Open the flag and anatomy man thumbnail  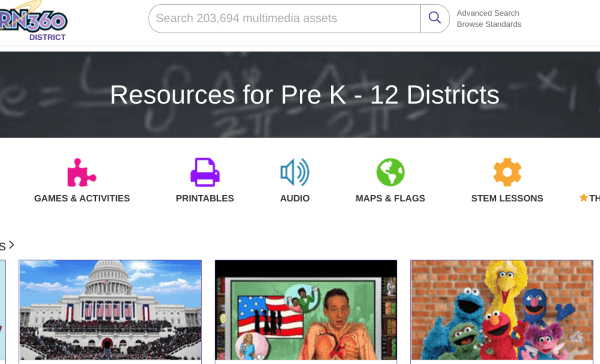tap(306, 310)
